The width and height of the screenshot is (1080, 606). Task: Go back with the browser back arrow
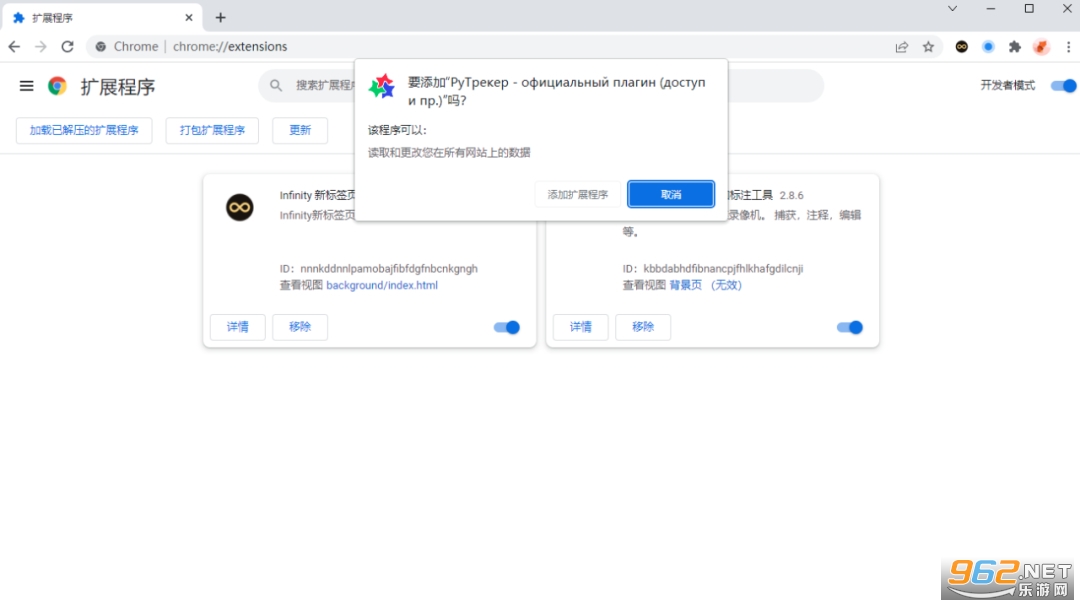point(14,47)
